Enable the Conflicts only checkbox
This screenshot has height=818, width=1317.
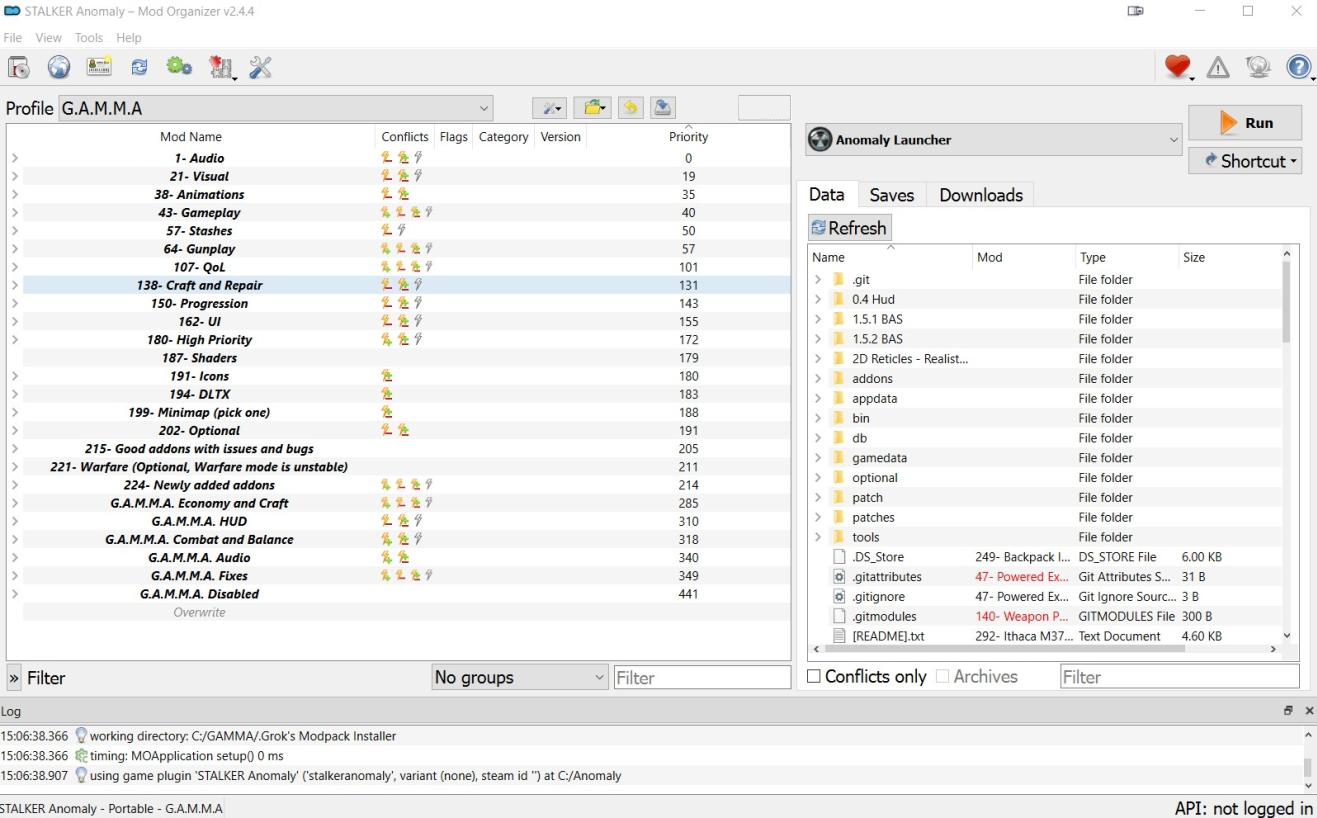click(814, 677)
